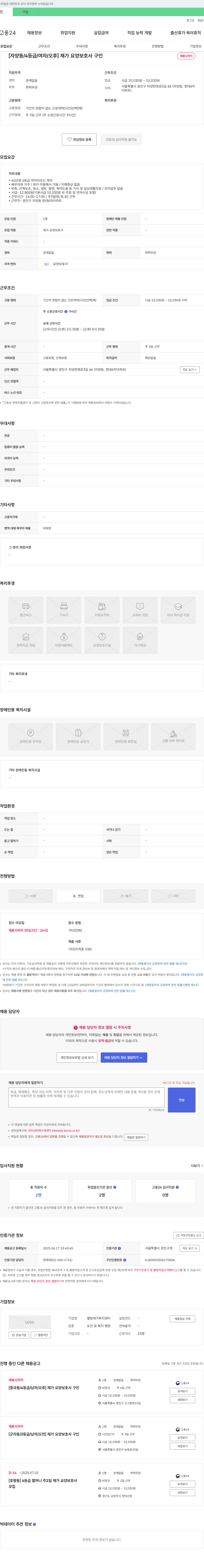Click the 통근버스 welfare icon
This screenshot has height=1568, width=204.
25,610
